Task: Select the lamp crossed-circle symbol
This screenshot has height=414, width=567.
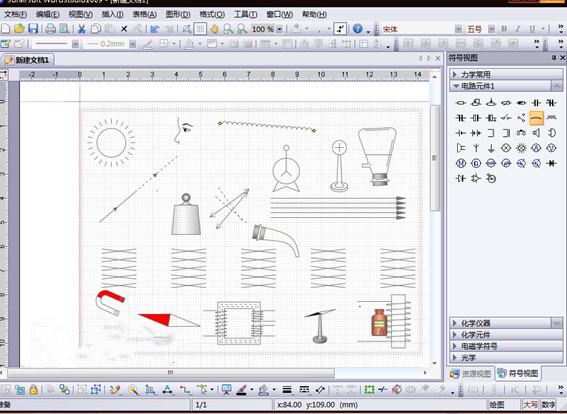Action: (x=506, y=148)
